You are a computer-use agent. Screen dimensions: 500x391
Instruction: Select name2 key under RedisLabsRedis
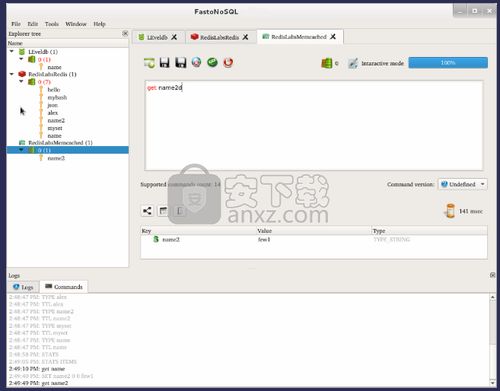tap(56, 120)
